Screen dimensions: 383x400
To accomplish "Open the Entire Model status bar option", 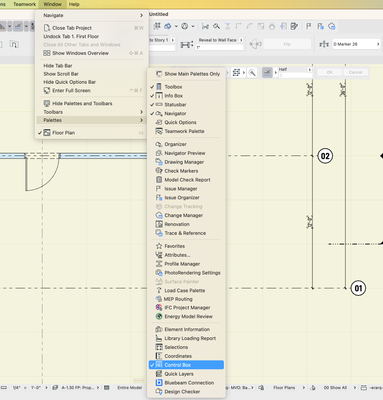I will (129, 388).
